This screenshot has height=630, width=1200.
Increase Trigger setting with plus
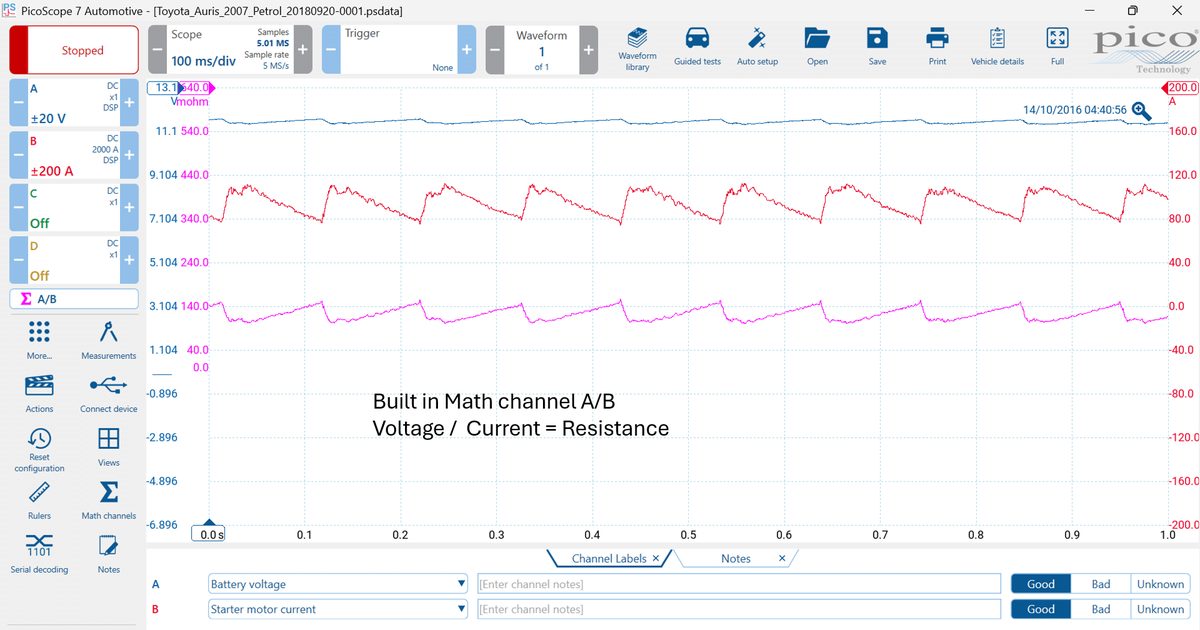coord(467,50)
